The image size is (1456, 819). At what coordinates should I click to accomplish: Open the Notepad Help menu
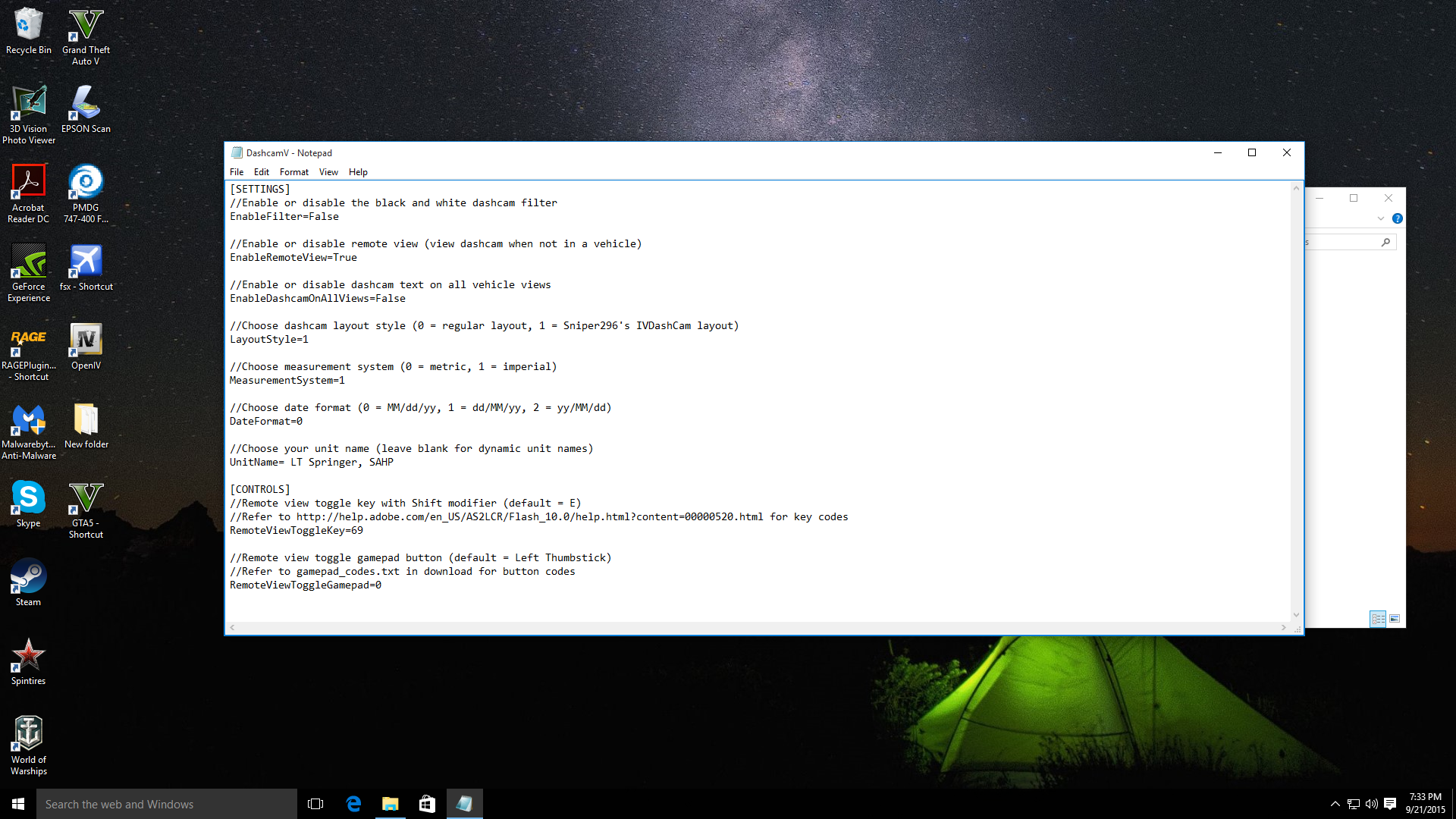(358, 172)
